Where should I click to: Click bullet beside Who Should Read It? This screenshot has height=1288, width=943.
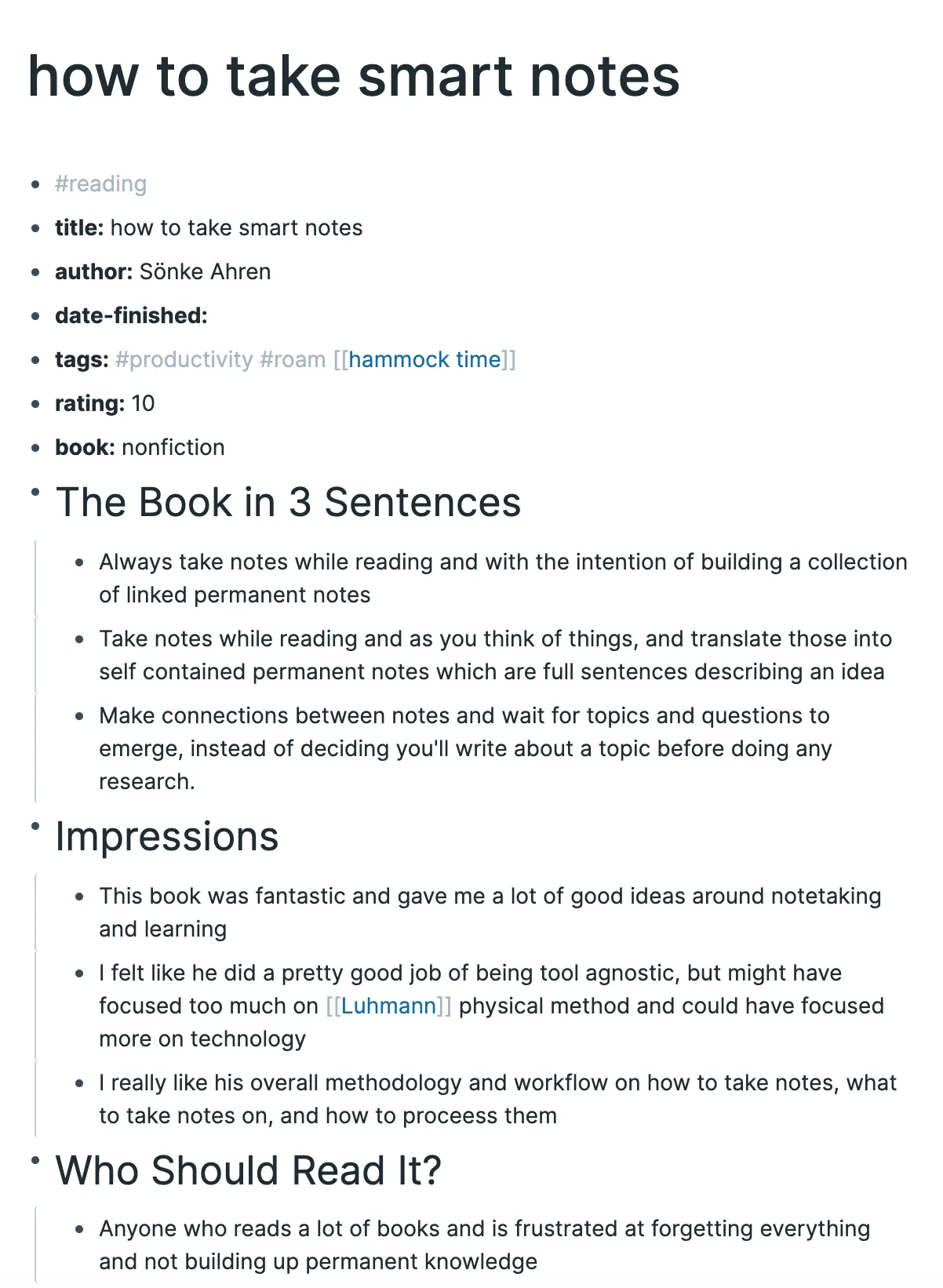35,1160
